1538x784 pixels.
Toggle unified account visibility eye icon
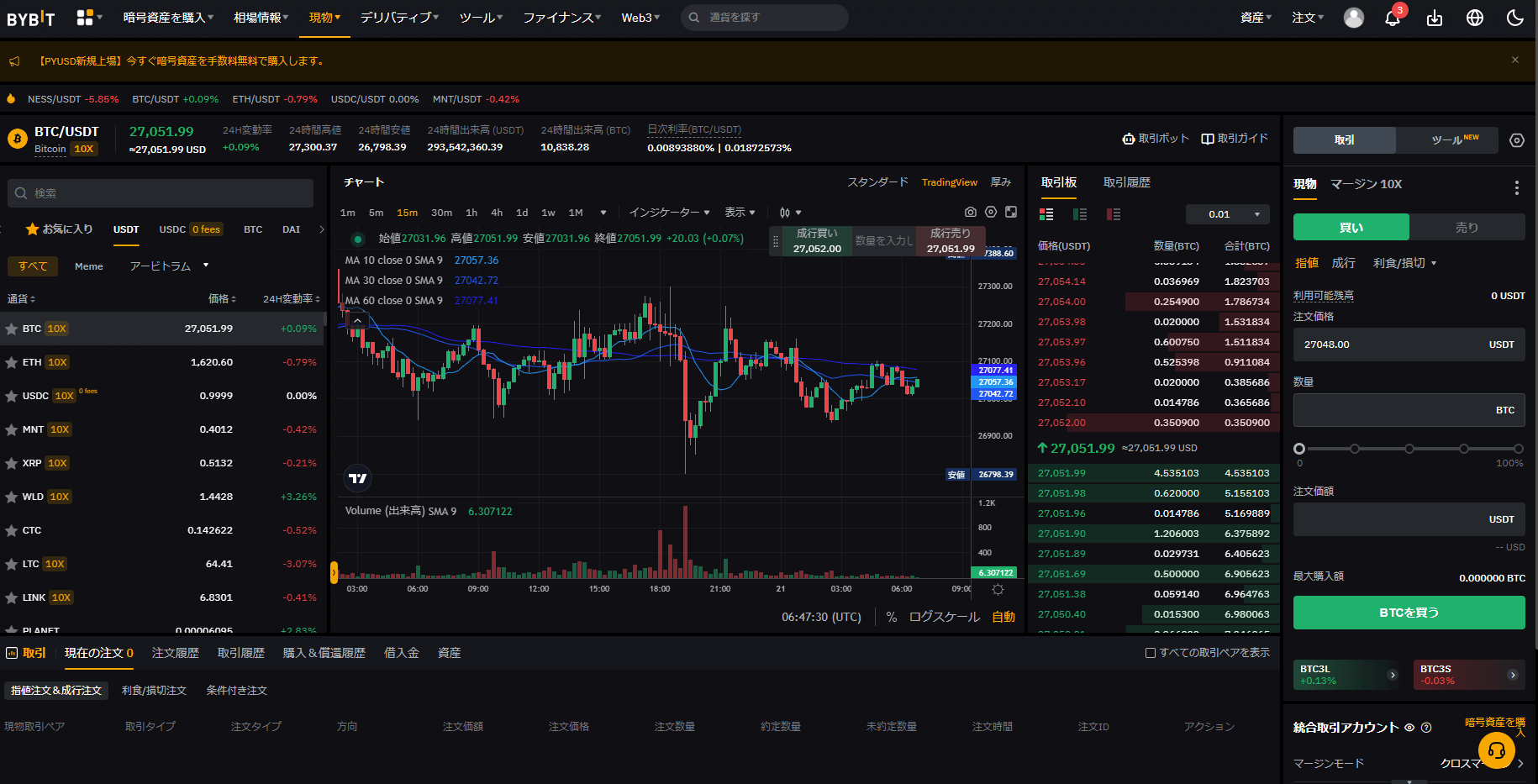point(1409,728)
